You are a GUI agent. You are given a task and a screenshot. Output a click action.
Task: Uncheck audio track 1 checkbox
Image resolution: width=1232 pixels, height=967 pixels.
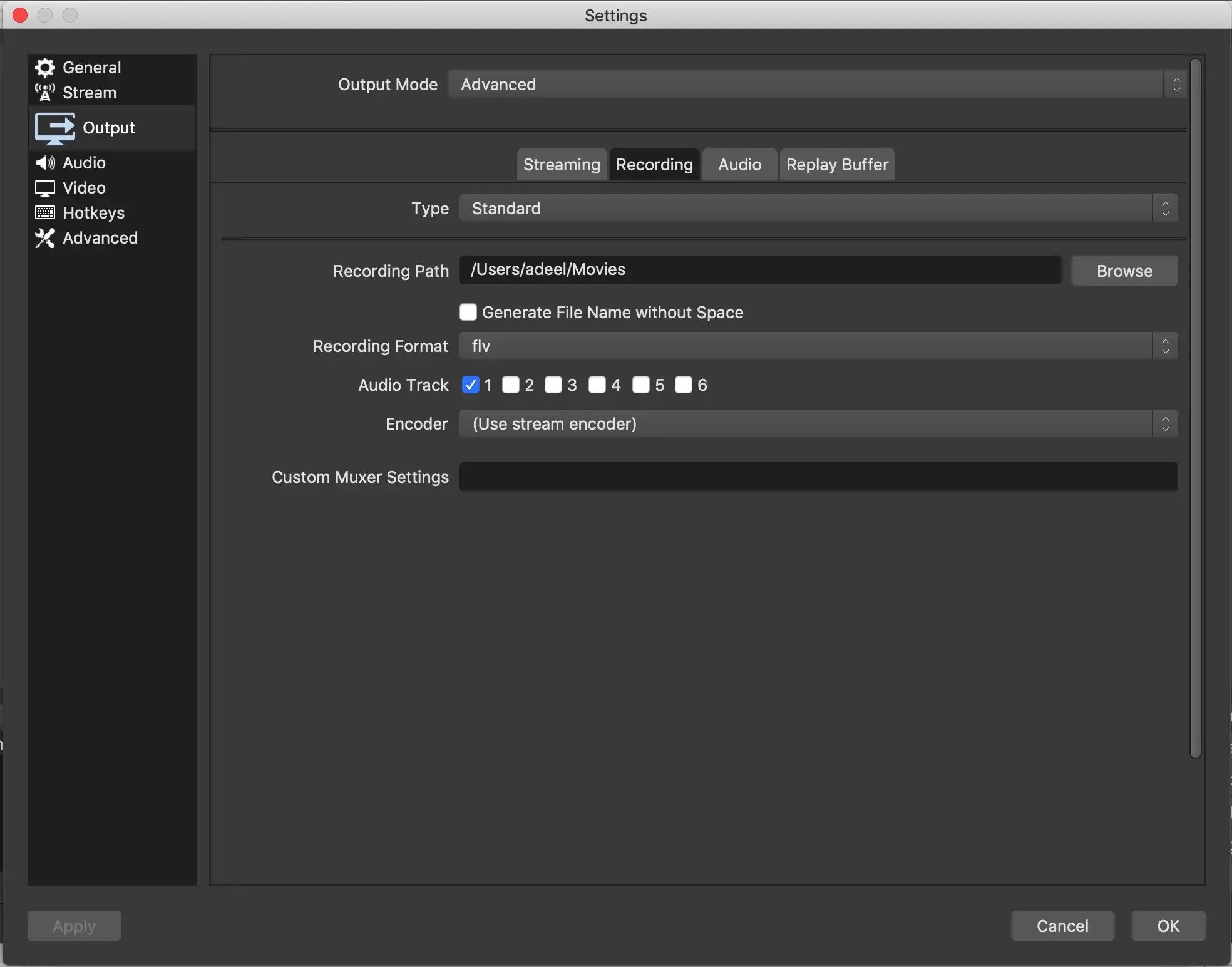pos(470,385)
